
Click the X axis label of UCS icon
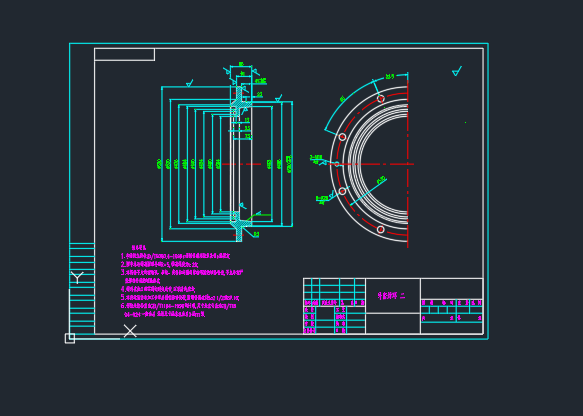pos(130,331)
